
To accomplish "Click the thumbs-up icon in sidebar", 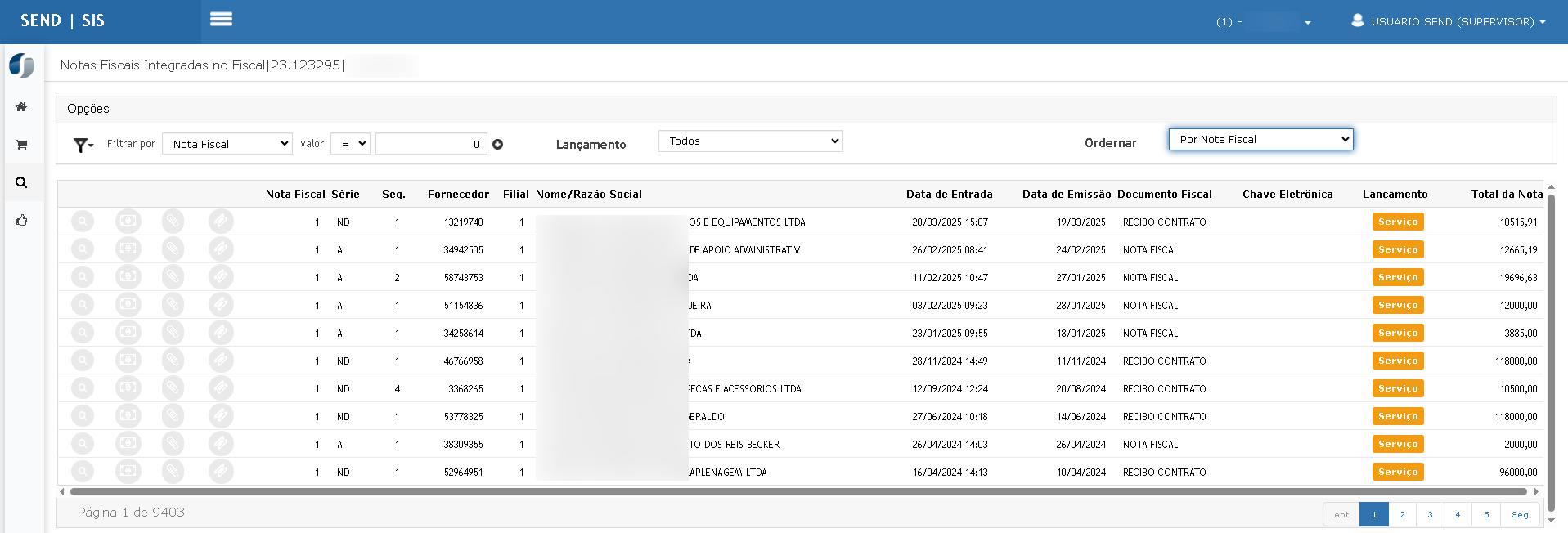I will 21,220.
